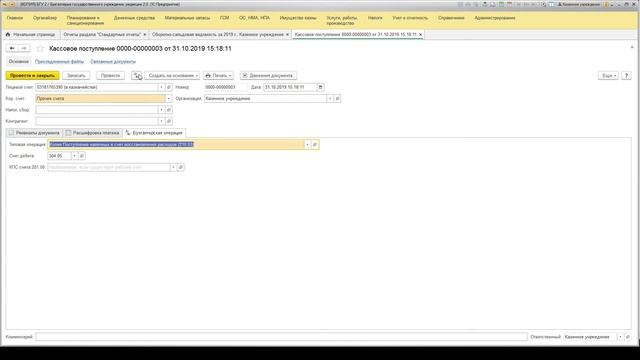Image resolution: width=640 pixels, height=360 pixels.
Task: Click the Записать button
Action: [76, 76]
